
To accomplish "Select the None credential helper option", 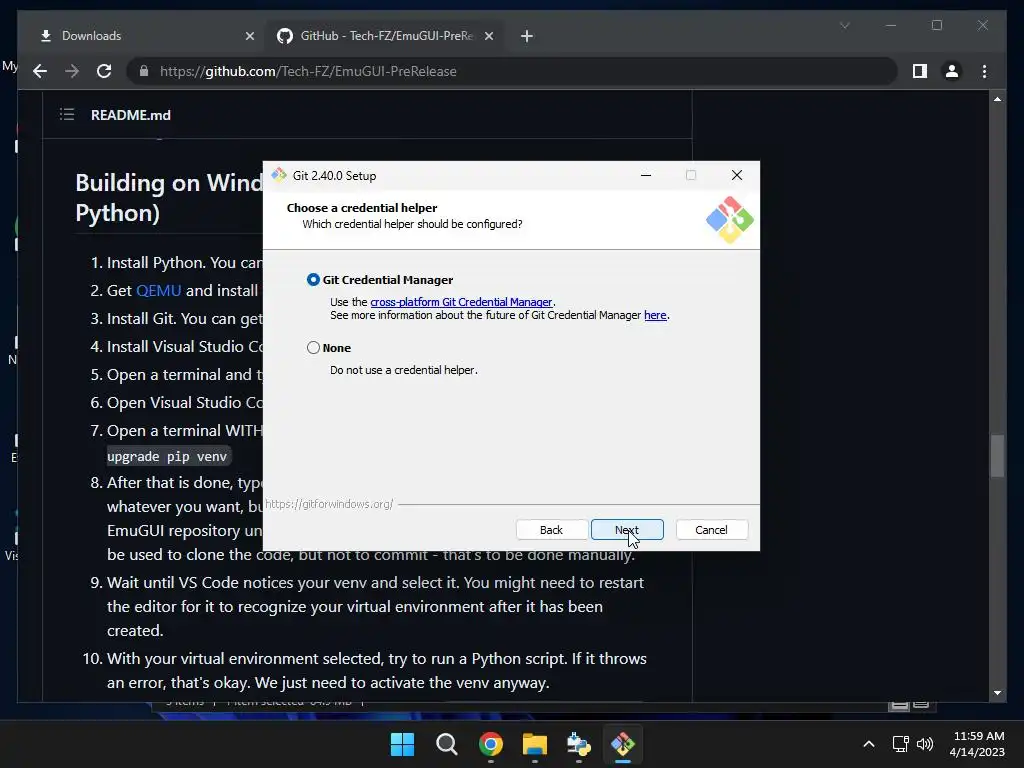I will pyautogui.click(x=313, y=347).
